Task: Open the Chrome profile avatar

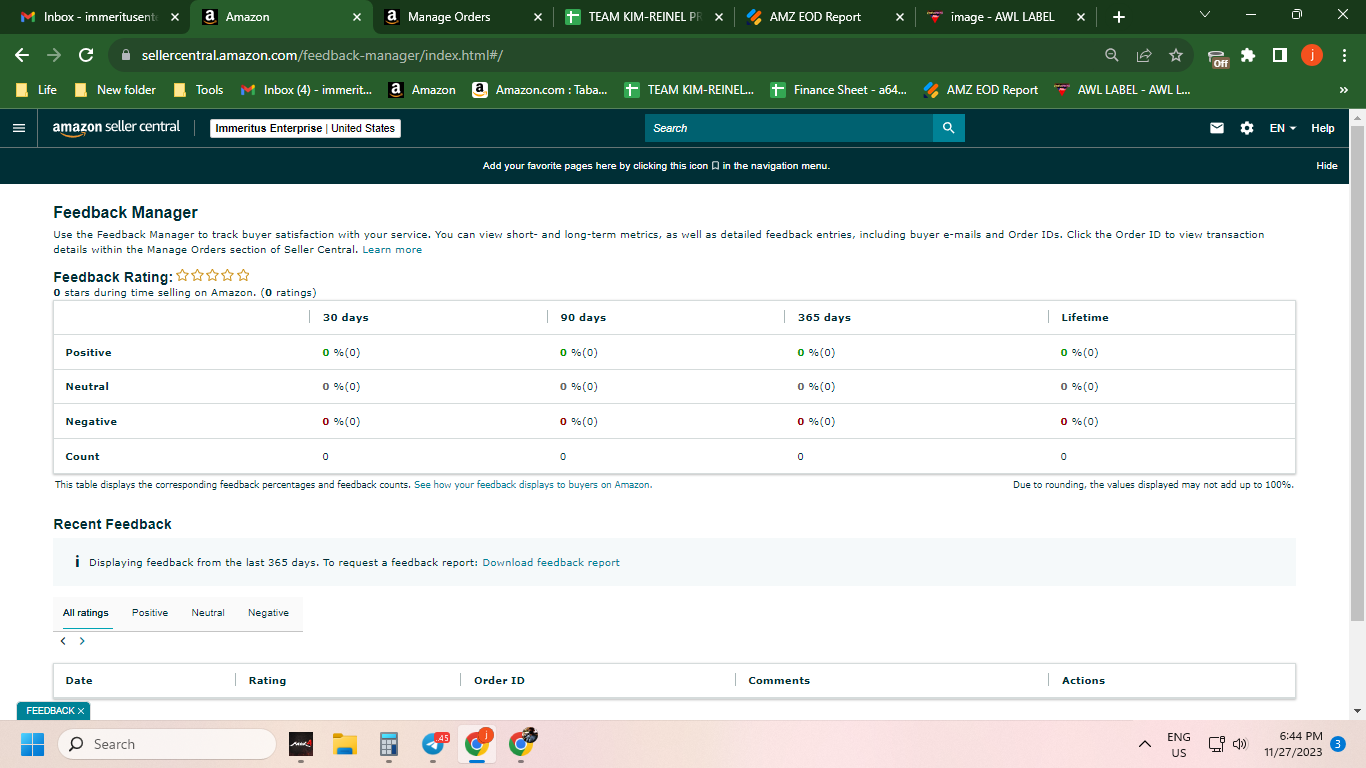Action: (1312, 55)
